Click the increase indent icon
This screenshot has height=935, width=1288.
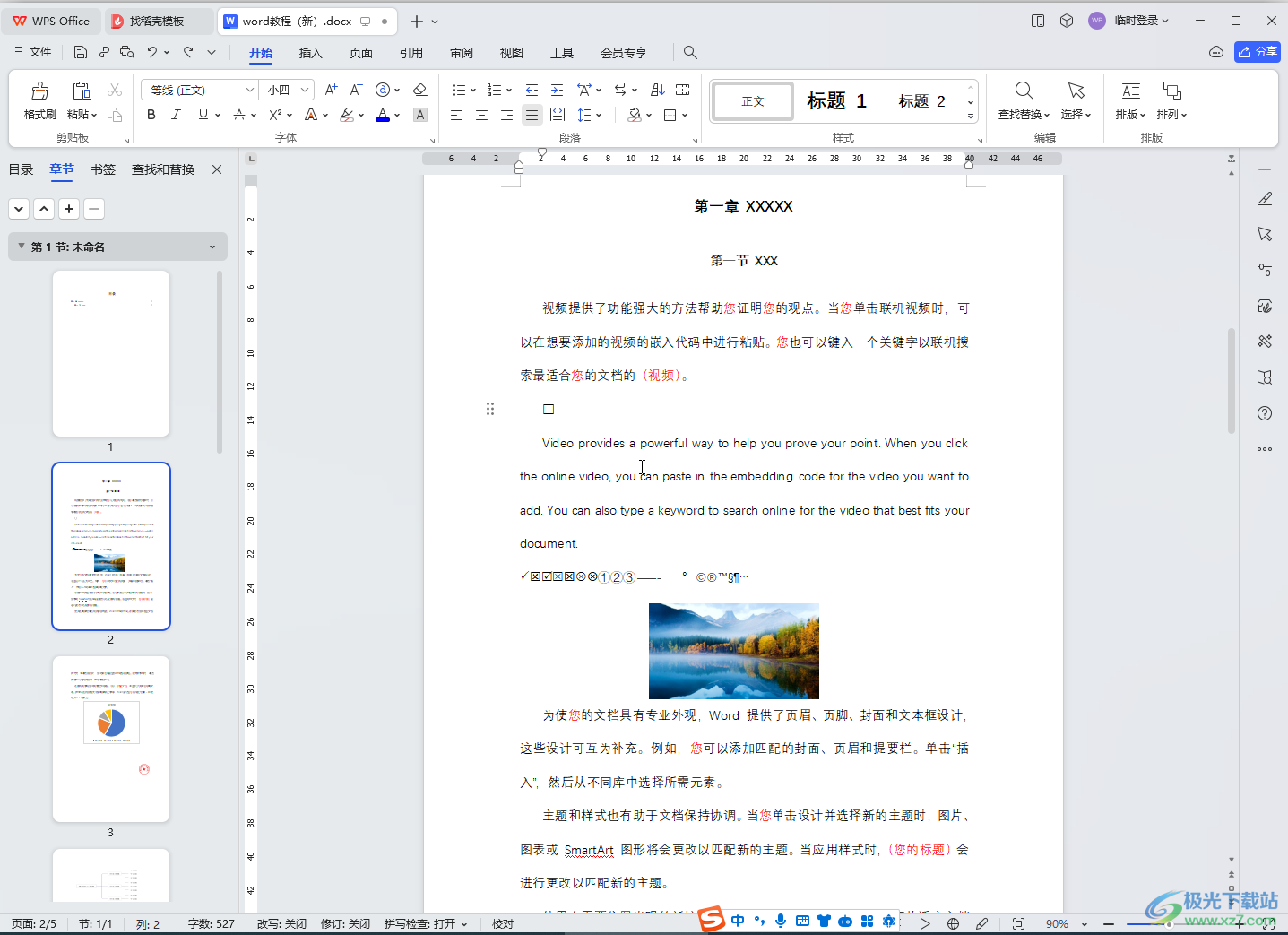[557, 90]
